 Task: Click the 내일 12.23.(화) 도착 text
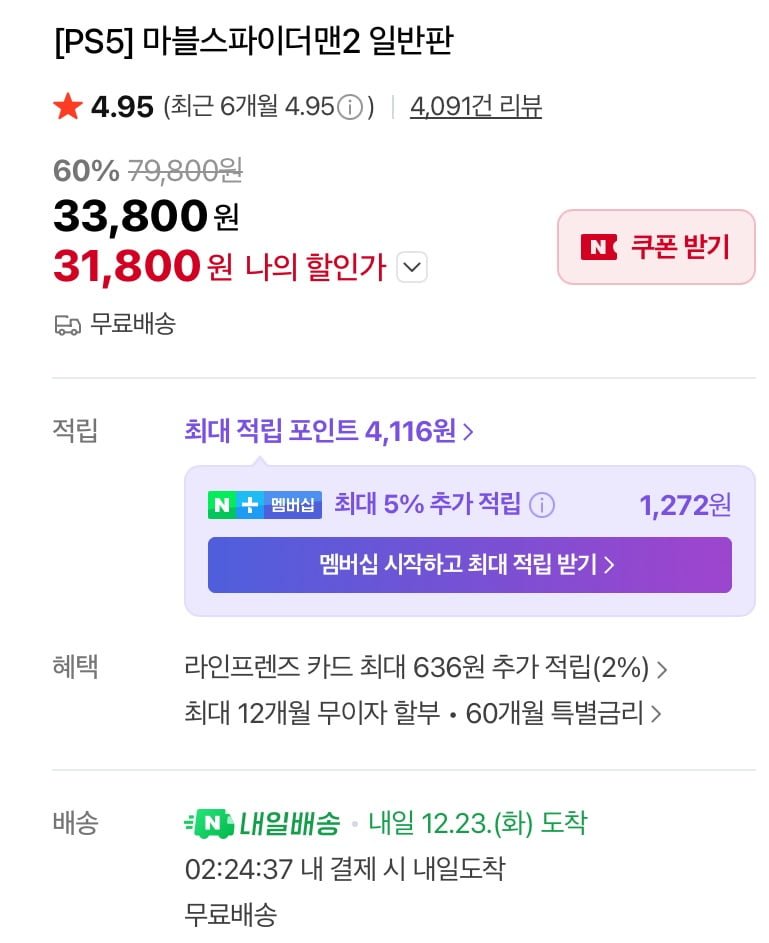(478, 824)
